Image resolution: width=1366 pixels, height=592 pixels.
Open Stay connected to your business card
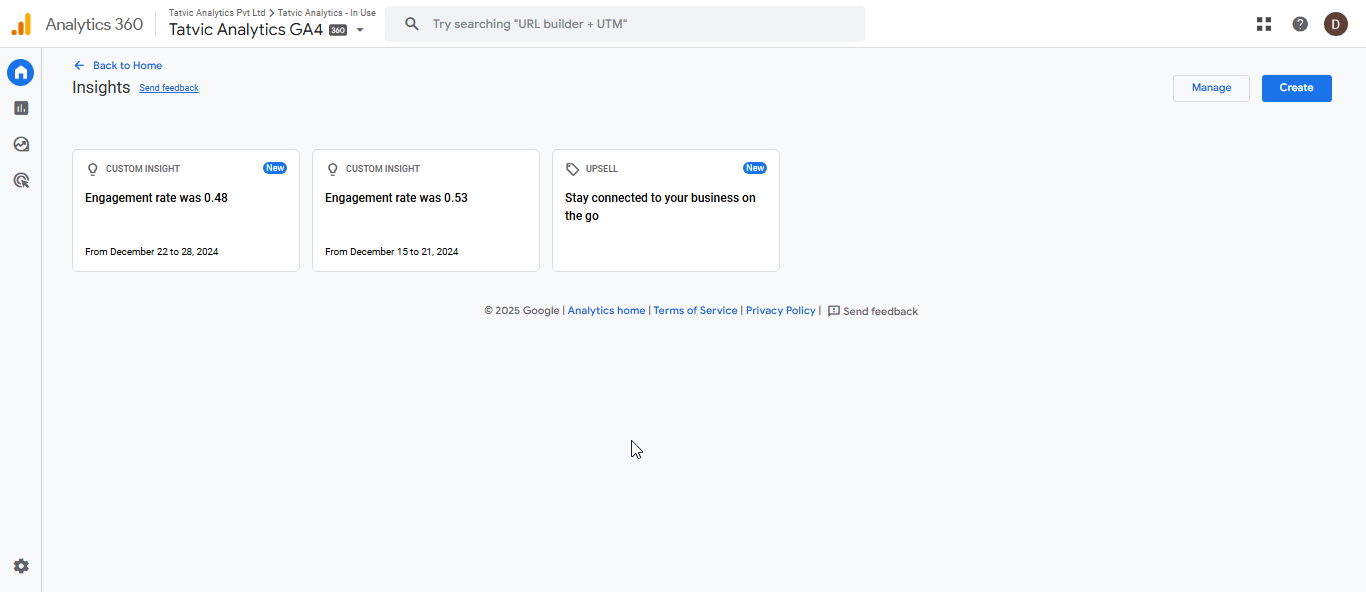point(666,210)
